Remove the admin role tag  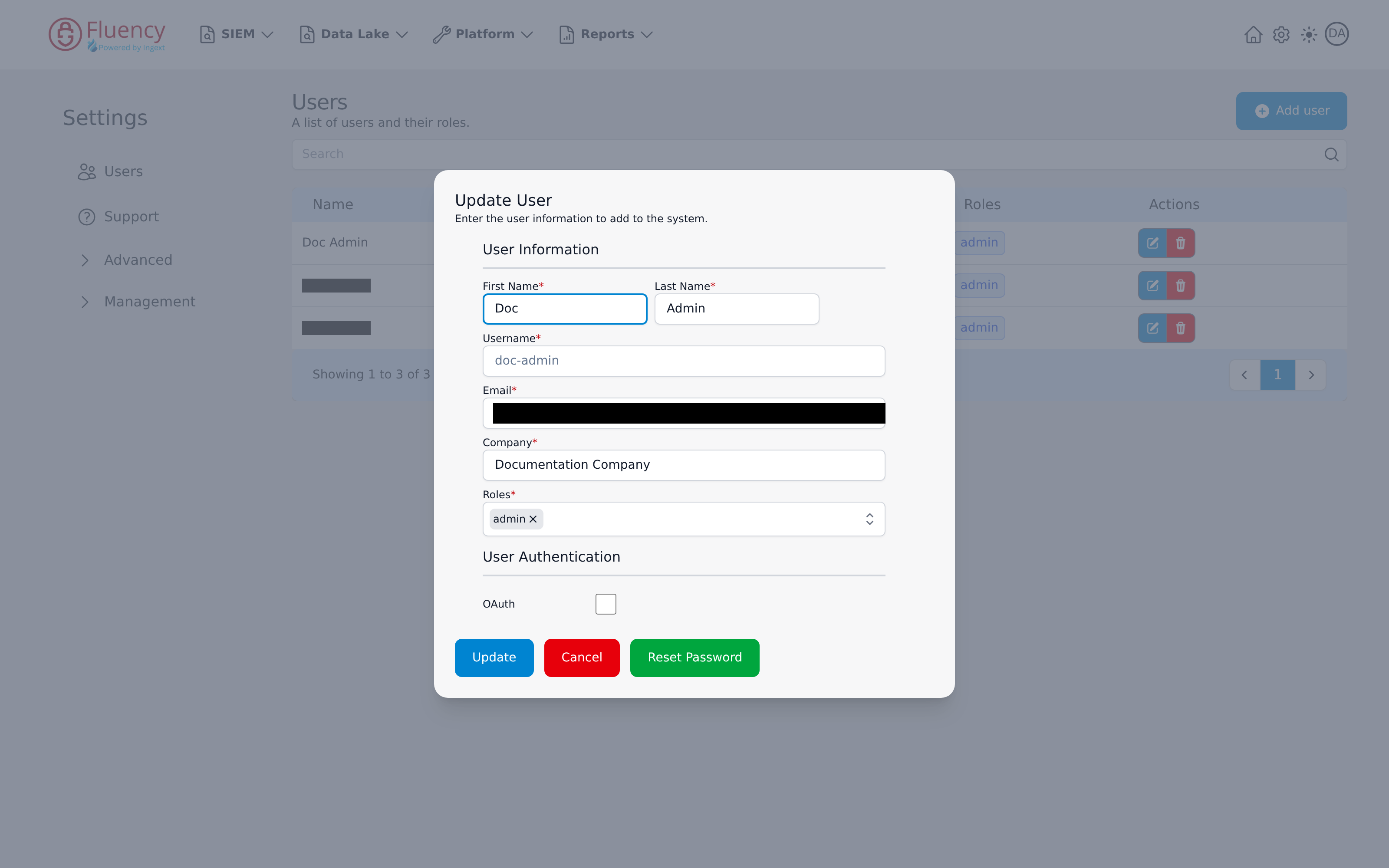pyautogui.click(x=533, y=519)
